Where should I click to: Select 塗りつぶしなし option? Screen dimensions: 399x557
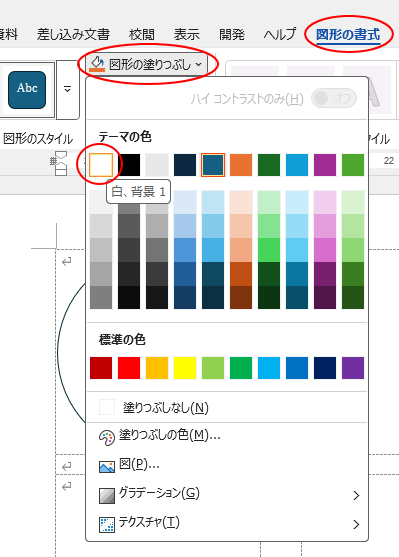(227, 407)
